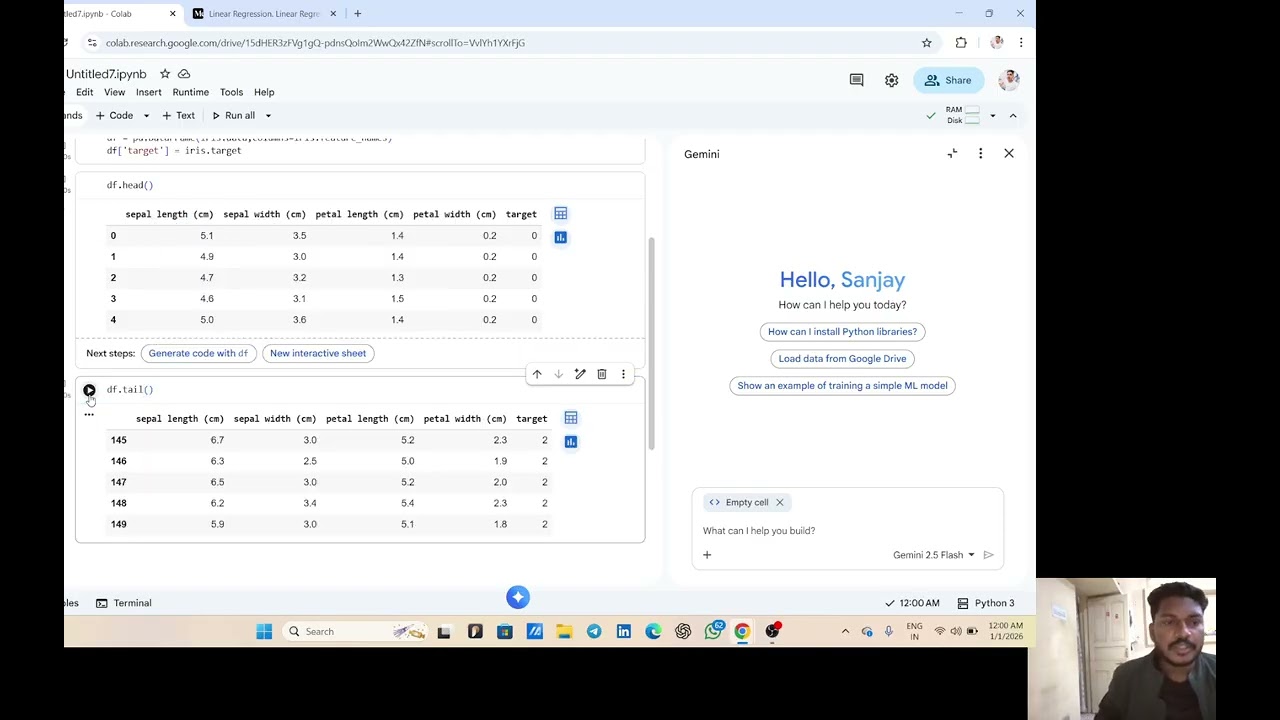Click Run all
This screenshot has height=720, width=1280.
(233, 115)
